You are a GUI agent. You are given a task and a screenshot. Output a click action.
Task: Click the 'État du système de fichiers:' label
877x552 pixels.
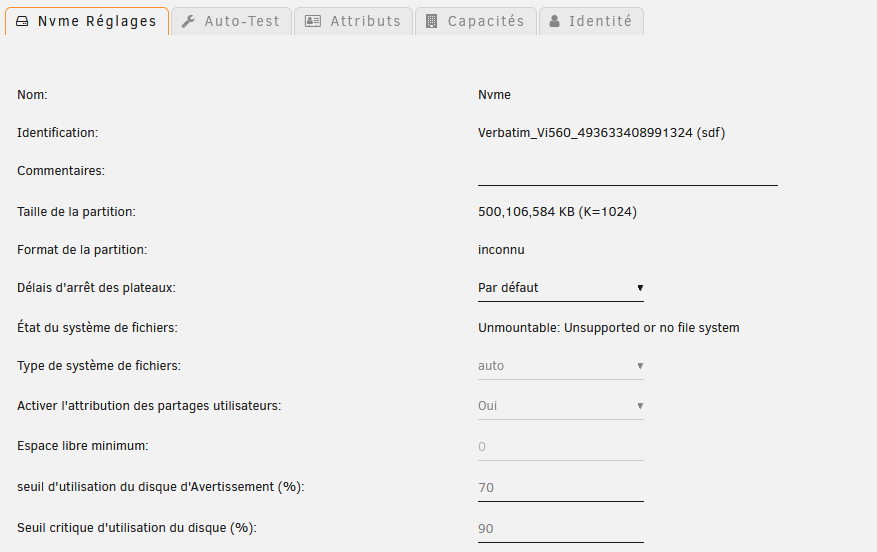pyautogui.click(x=97, y=328)
